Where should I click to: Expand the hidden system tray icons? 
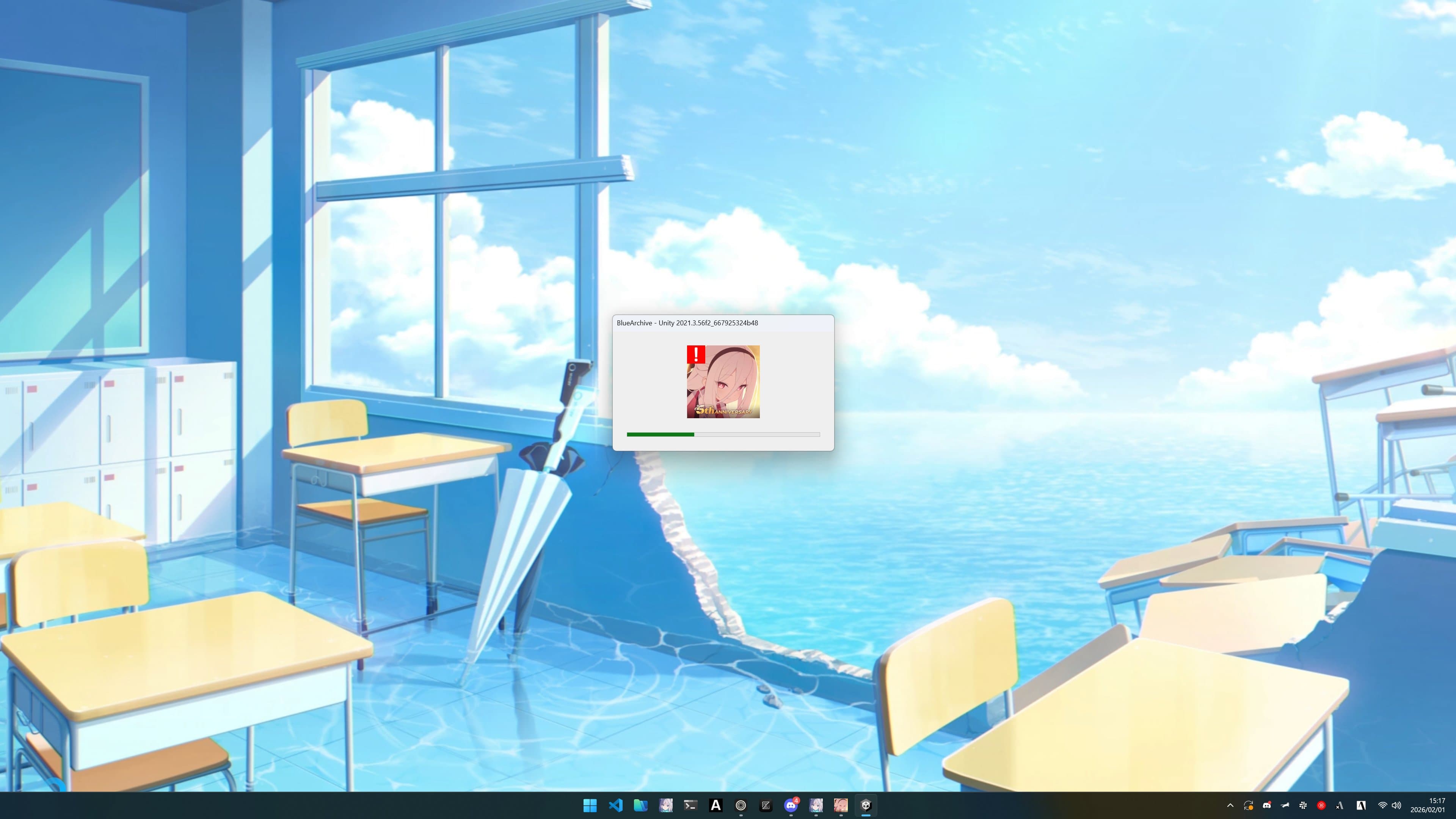pos(1230,805)
